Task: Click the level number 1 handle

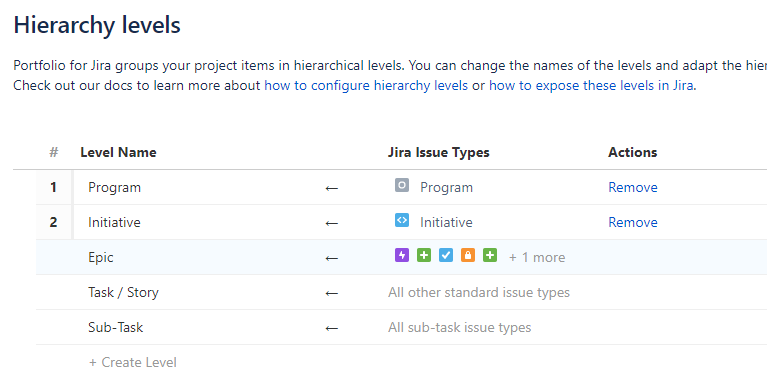Action: tap(53, 187)
